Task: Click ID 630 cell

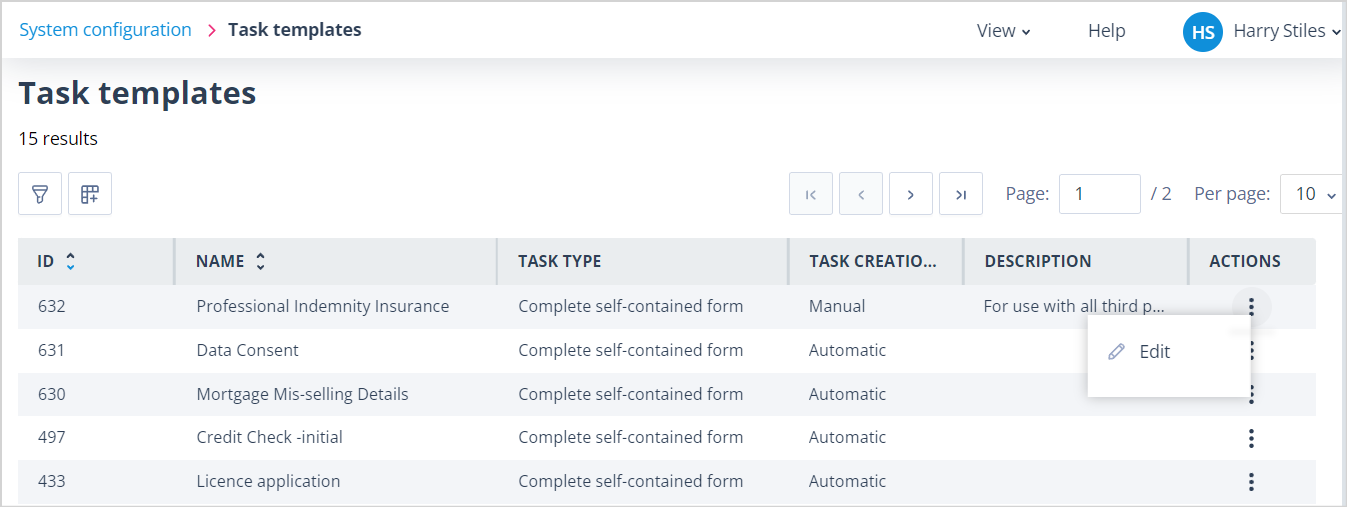Action: pyautogui.click(x=51, y=394)
